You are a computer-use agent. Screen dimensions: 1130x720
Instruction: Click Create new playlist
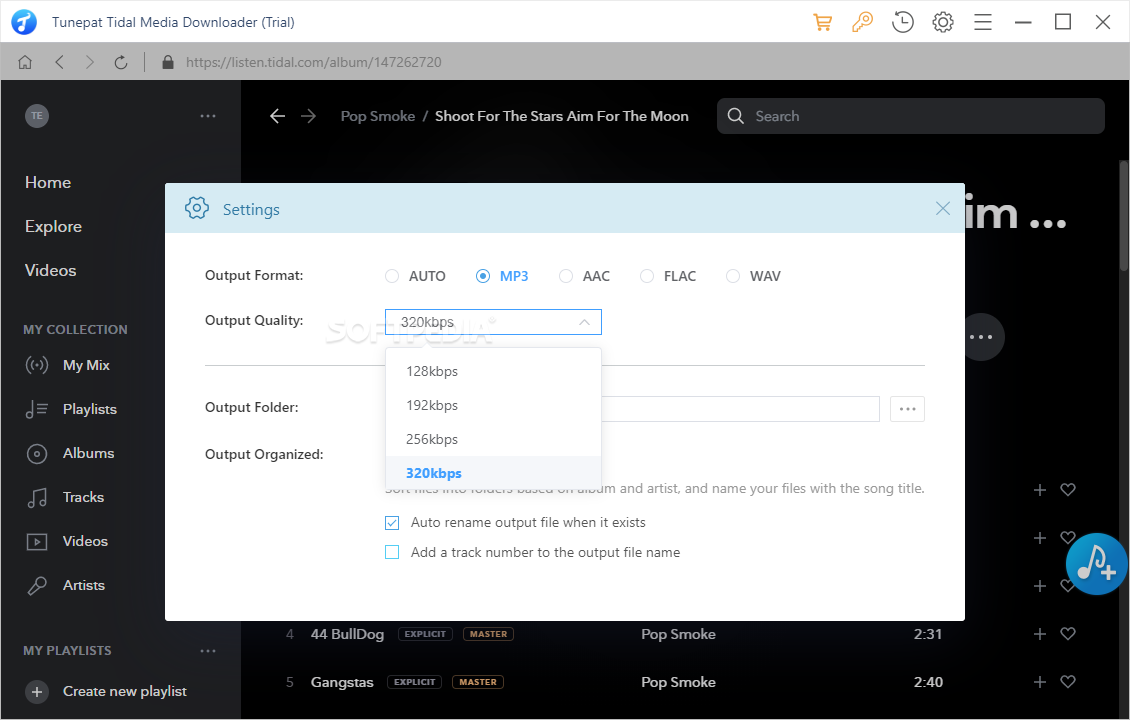[x=125, y=691]
